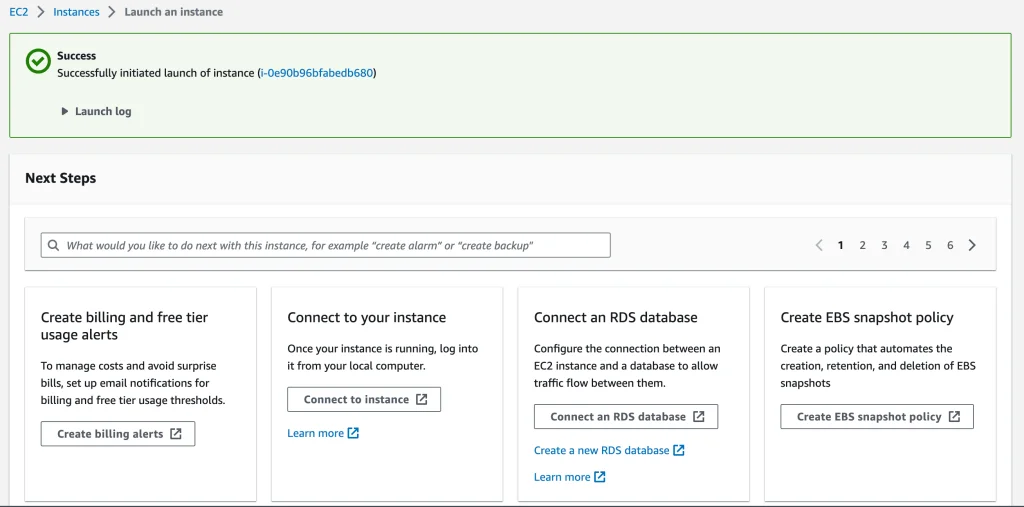Select page 2 in pagination

pos(862,245)
